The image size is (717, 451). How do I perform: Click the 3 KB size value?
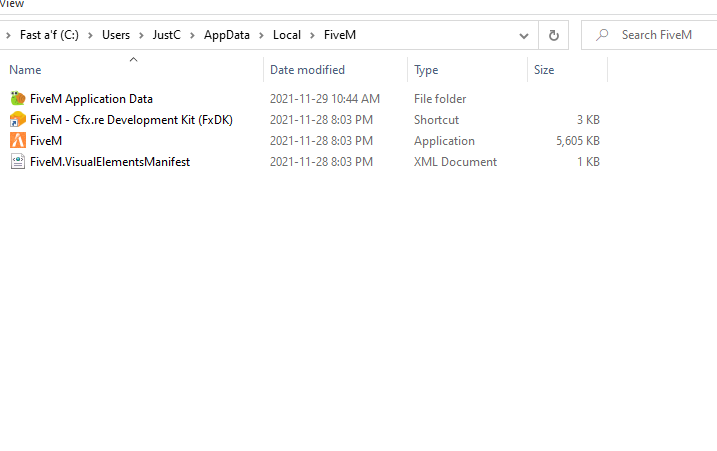[588, 120]
